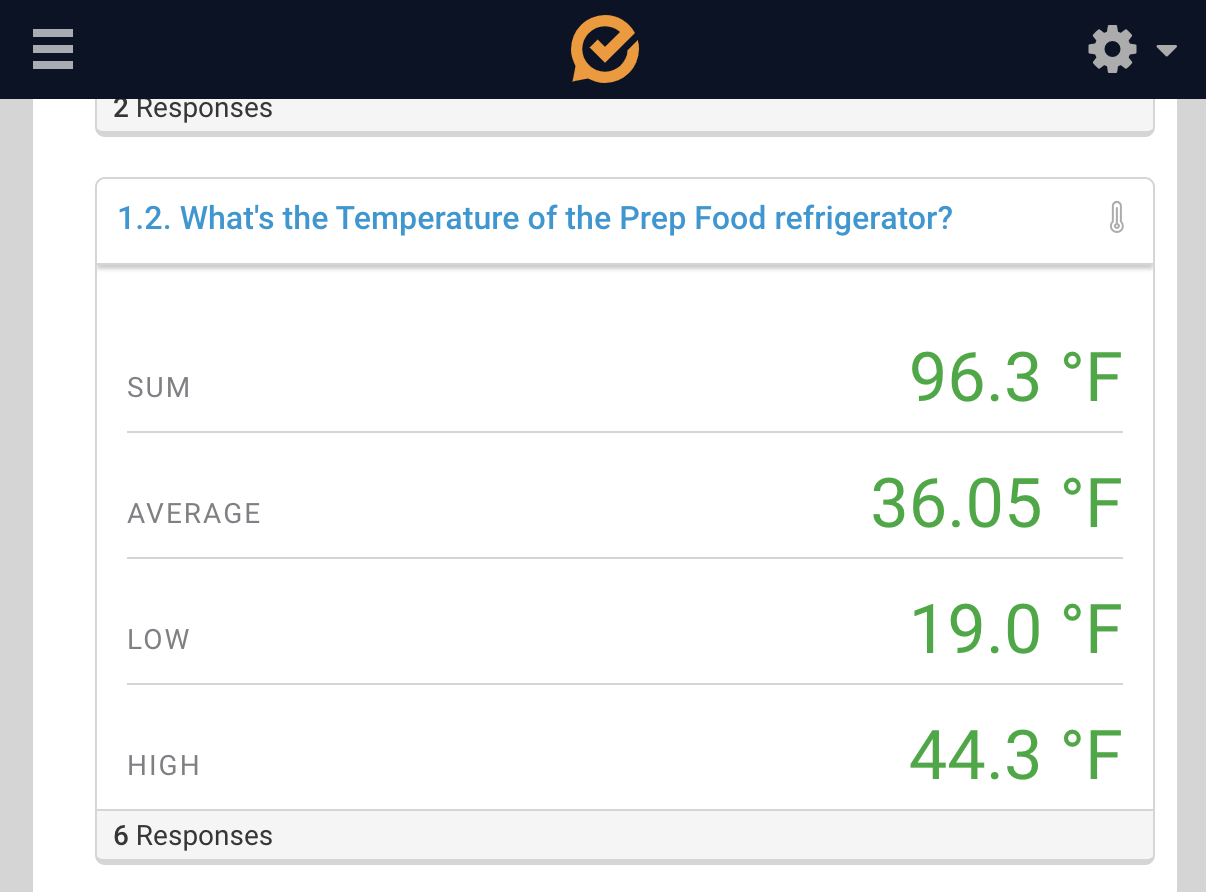Click the 19.0 °F low value

point(1015,629)
